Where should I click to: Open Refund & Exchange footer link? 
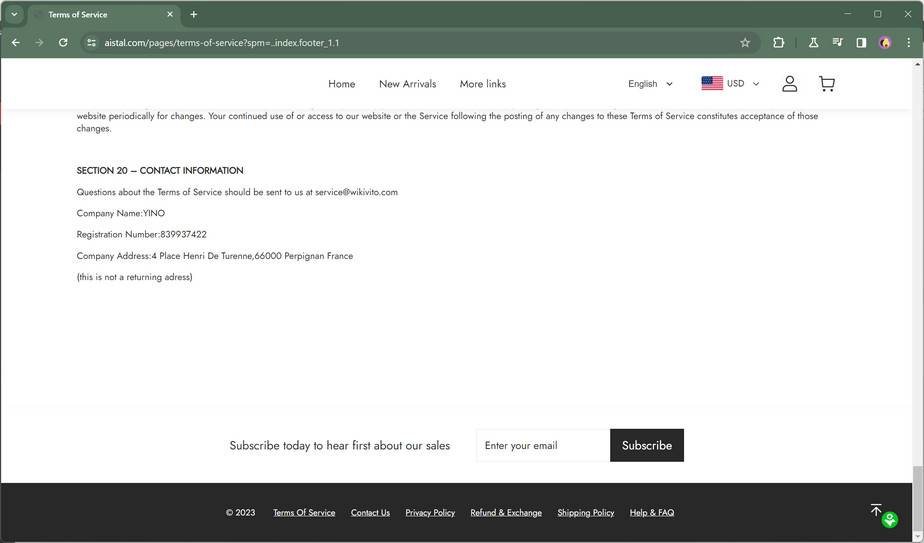click(x=506, y=513)
